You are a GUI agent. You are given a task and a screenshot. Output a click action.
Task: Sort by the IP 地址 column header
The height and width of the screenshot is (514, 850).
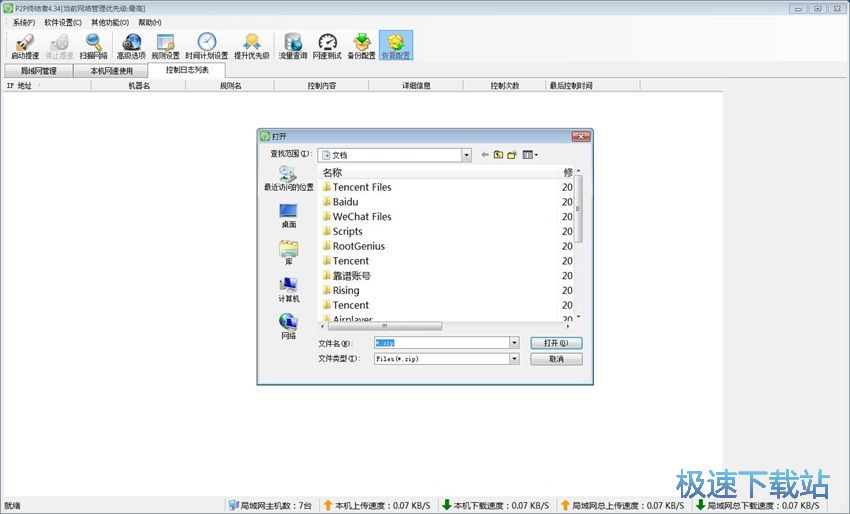(47, 86)
